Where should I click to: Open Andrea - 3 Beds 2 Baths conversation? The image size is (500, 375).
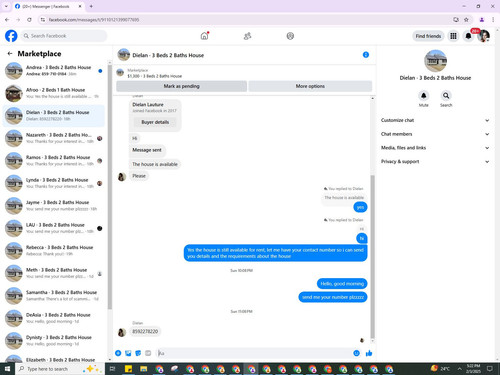point(54,70)
